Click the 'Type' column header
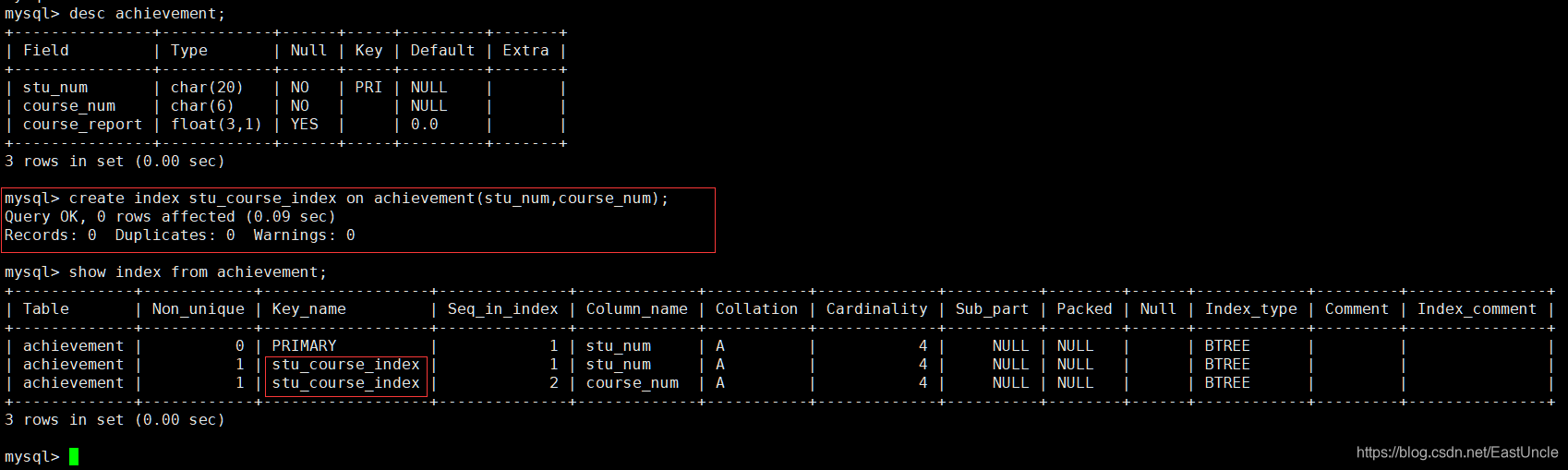 (189, 51)
